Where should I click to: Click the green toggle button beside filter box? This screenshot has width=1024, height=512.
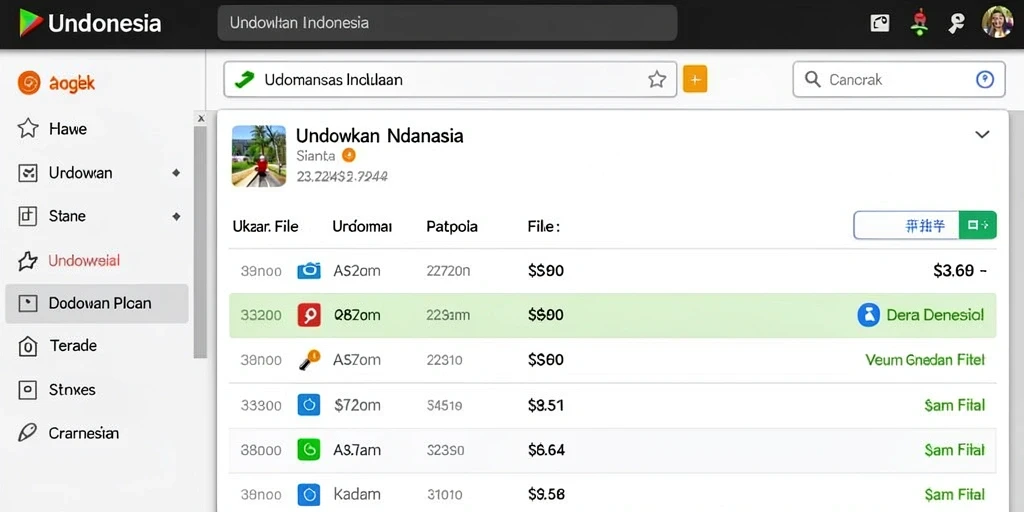tap(978, 225)
